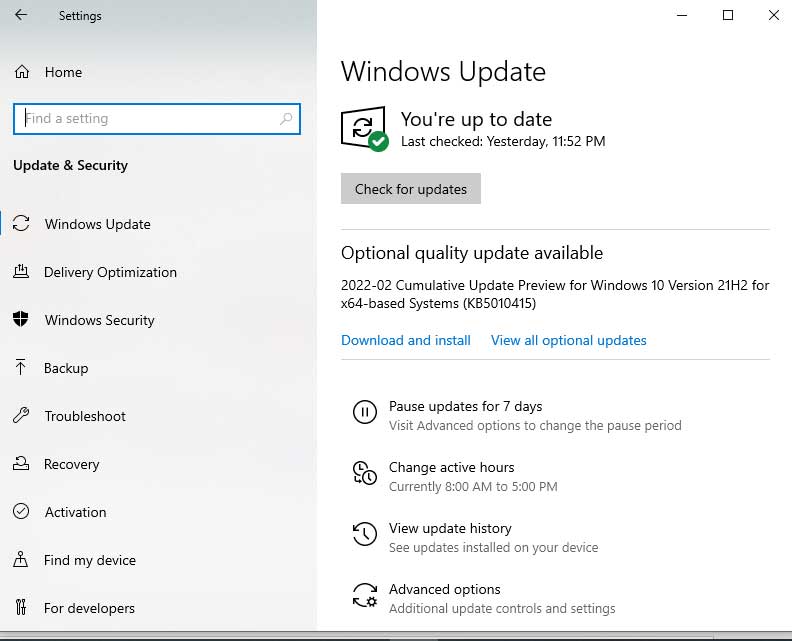The image size is (792, 641).
Task: Click the 'You're up to date' text
Action: [x=476, y=119]
